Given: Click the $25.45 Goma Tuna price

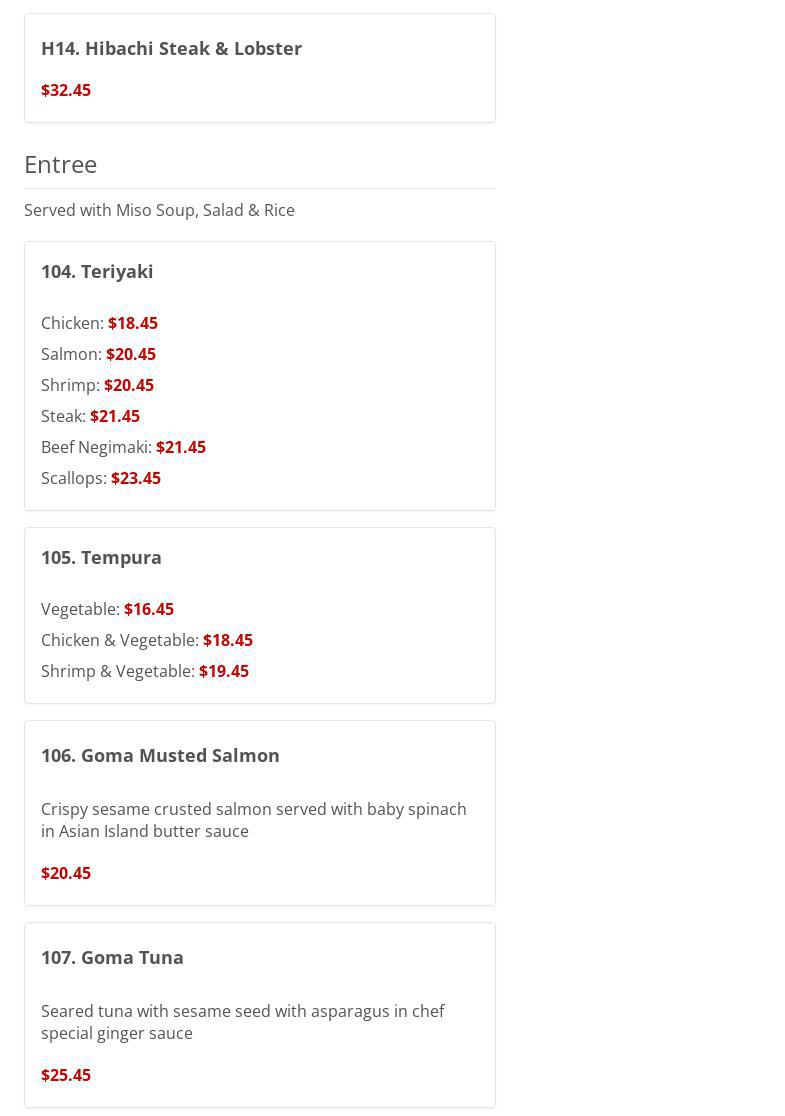Looking at the screenshot, I should tap(66, 1075).
